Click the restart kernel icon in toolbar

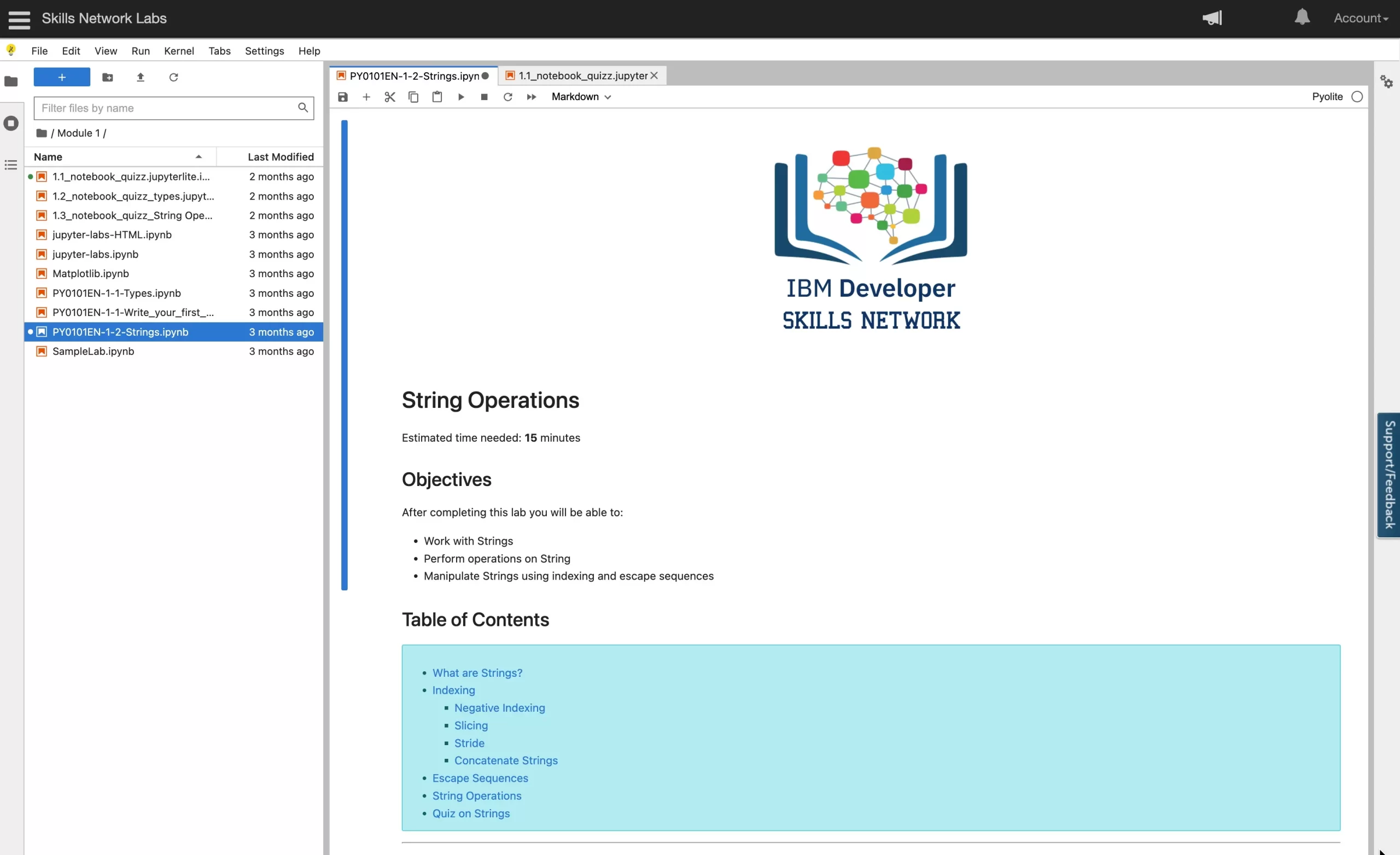[508, 96]
